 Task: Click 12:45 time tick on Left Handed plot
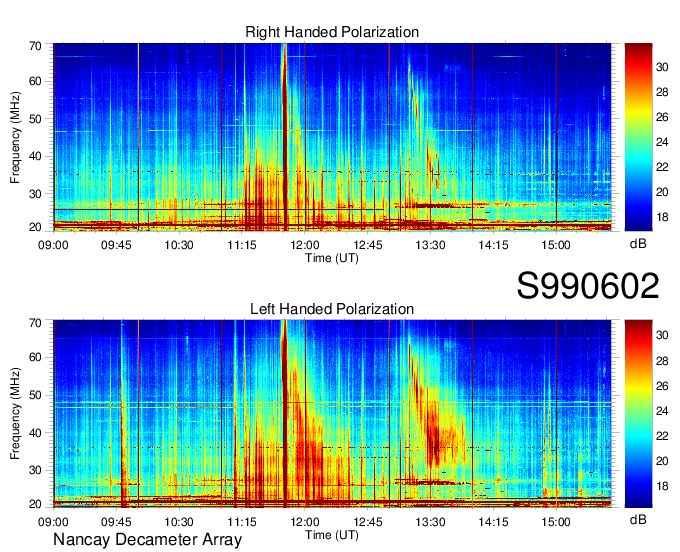point(368,522)
